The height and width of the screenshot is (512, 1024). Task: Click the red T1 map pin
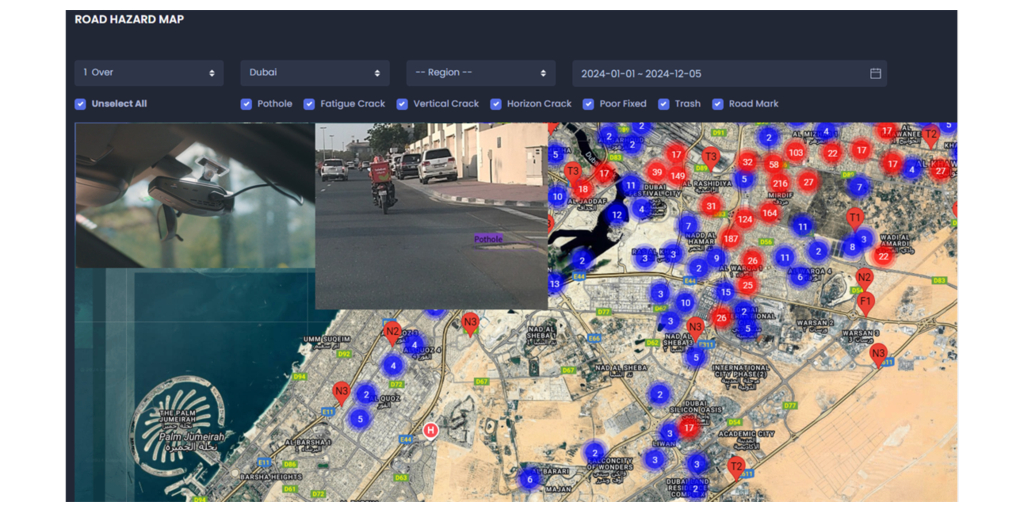pos(855,217)
